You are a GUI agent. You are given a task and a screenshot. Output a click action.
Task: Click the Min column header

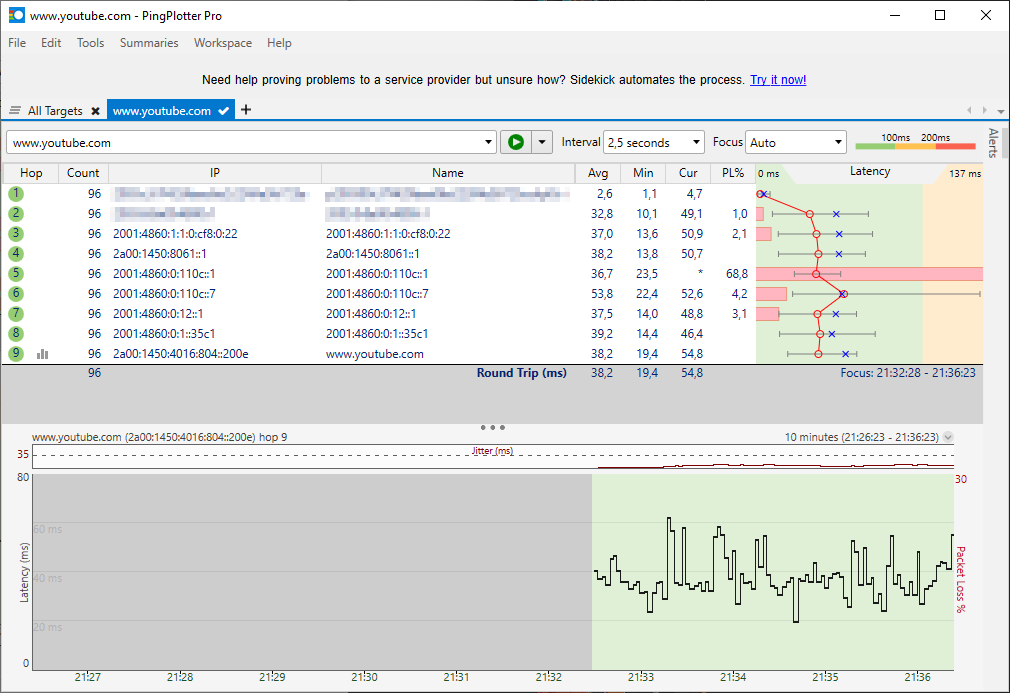[x=643, y=173]
